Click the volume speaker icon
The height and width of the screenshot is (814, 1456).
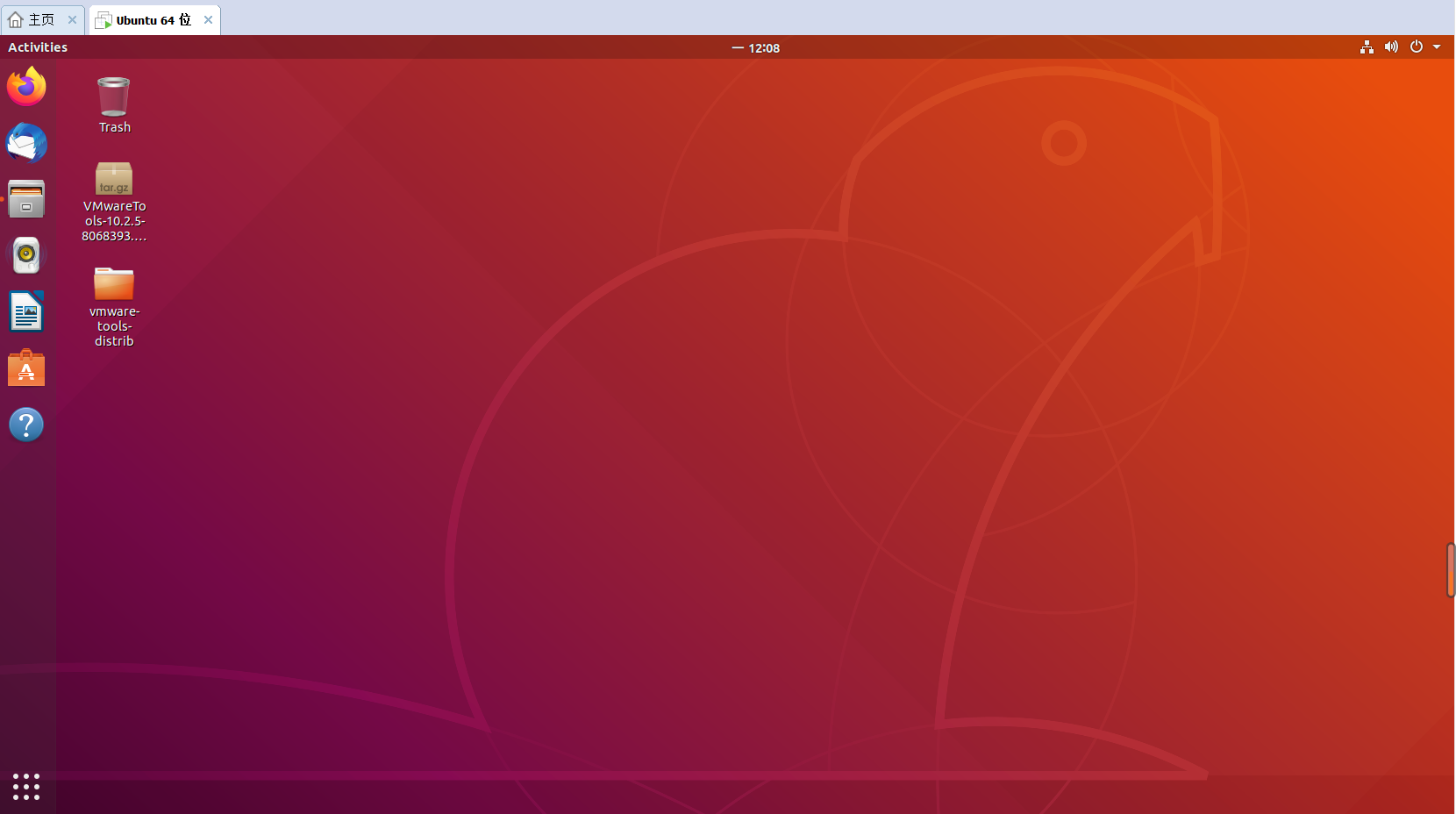tap(1391, 47)
